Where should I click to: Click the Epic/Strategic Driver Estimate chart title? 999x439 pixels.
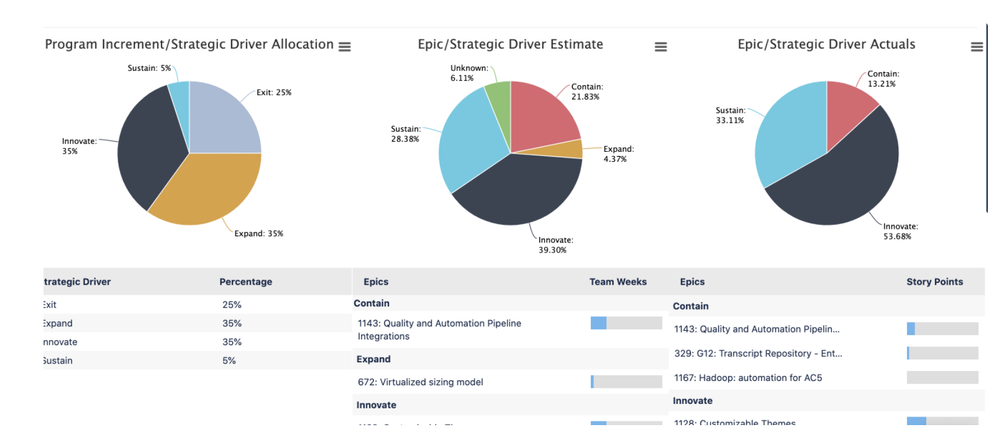pyautogui.click(x=510, y=45)
